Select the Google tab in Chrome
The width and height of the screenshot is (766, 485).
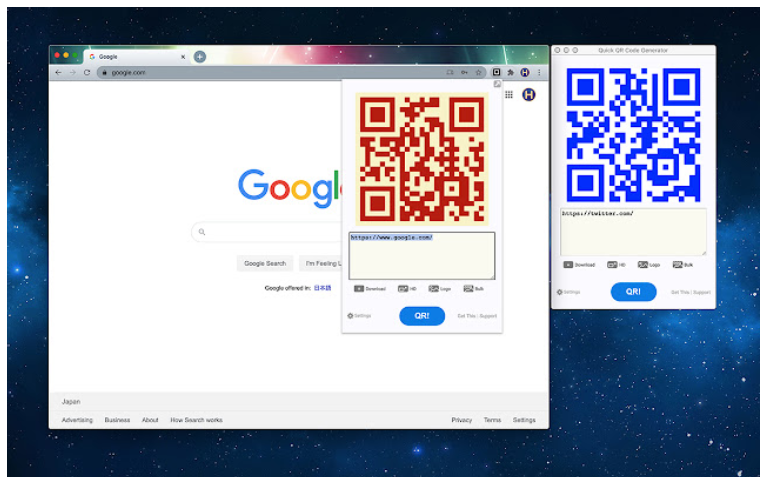137,57
